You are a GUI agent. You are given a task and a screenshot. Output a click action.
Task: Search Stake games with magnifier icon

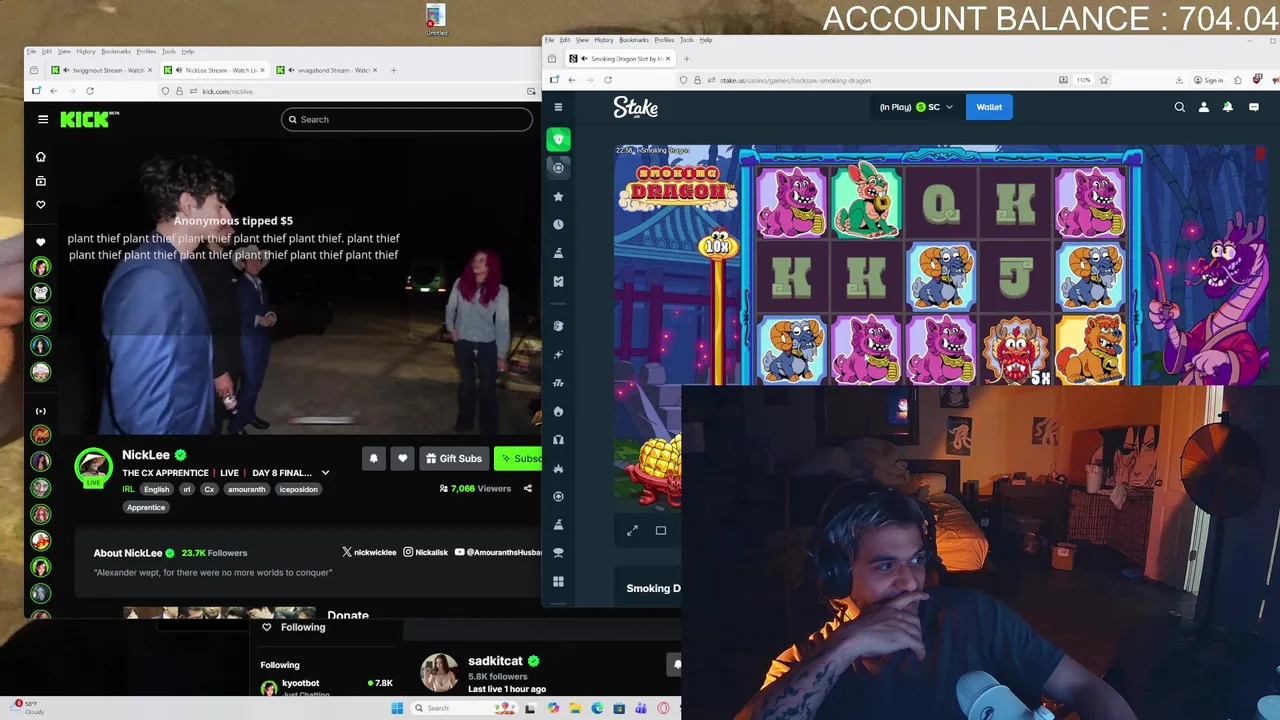pyautogui.click(x=1180, y=107)
